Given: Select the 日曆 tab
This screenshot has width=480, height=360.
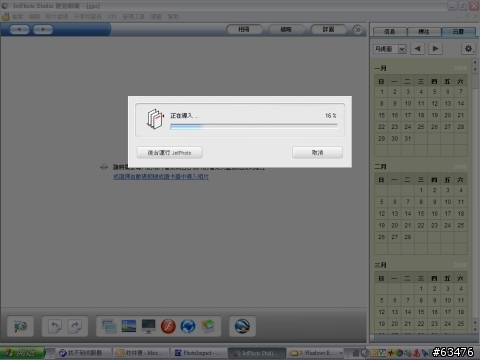Looking at the screenshot, I should (x=458, y=31).
